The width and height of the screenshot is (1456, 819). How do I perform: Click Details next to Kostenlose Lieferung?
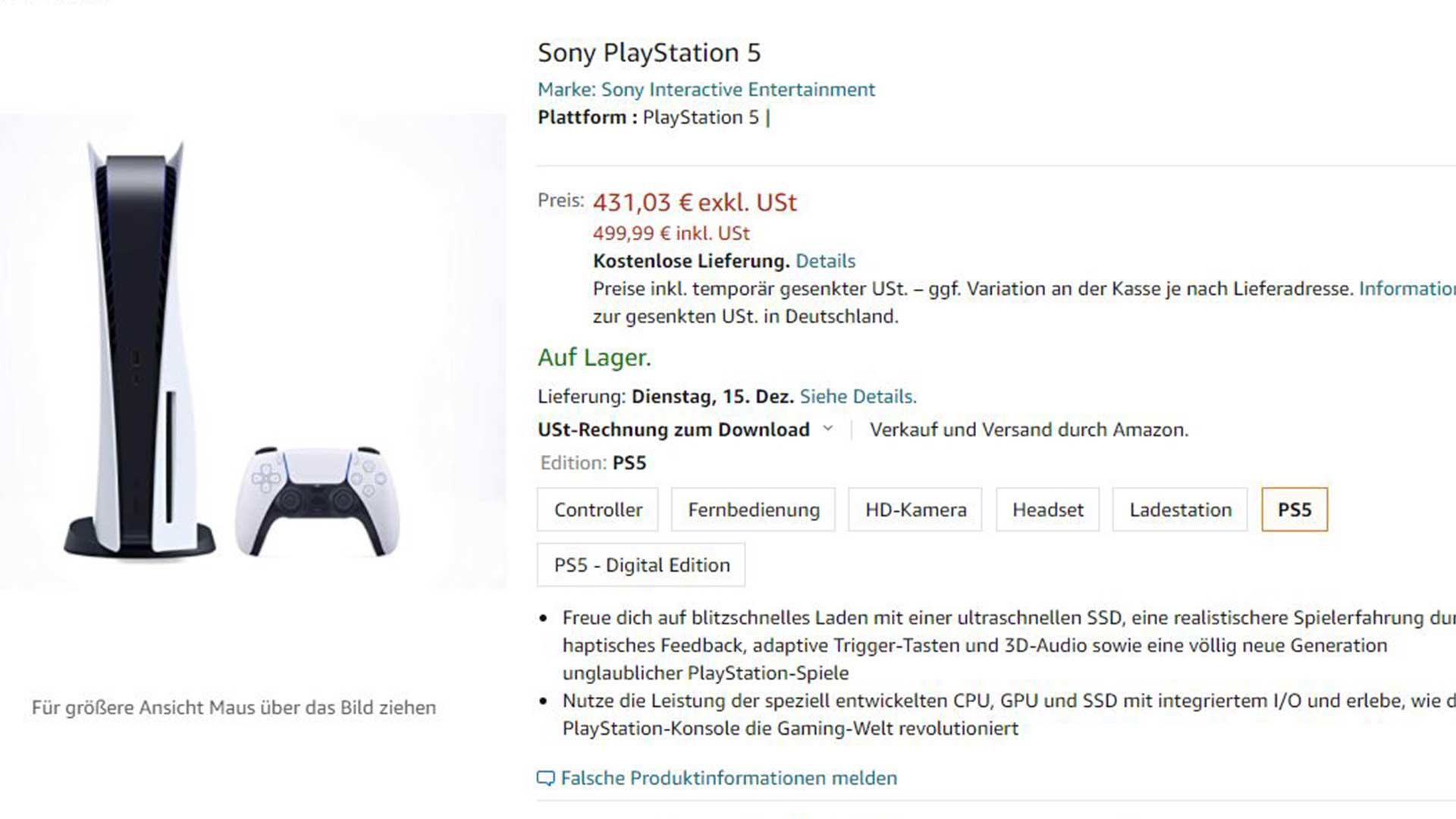[x=825, y=261]
